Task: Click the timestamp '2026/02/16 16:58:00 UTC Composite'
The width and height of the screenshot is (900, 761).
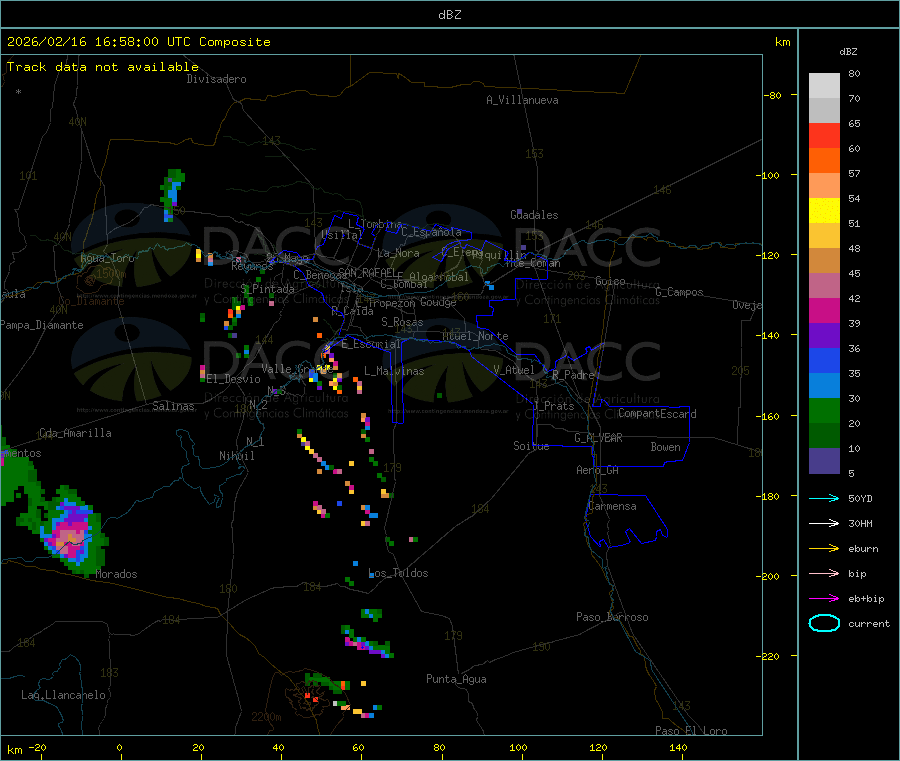Action: 138,42
